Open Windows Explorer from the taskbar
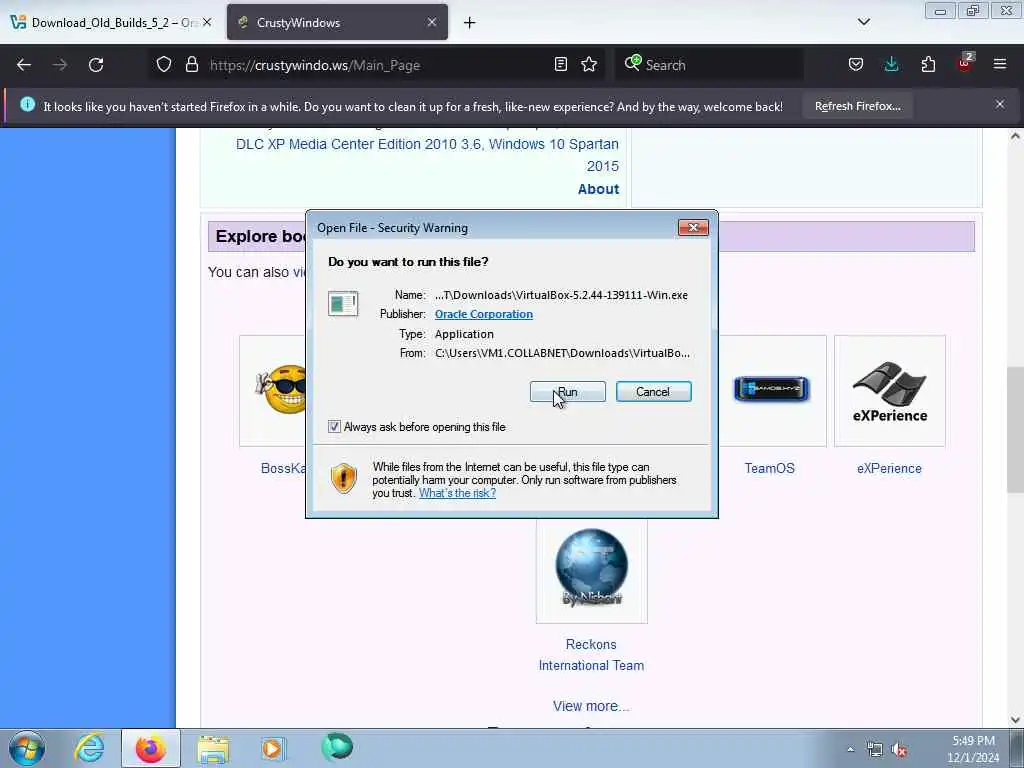This screenshot has height=768, width=1024. click(213, 749)
